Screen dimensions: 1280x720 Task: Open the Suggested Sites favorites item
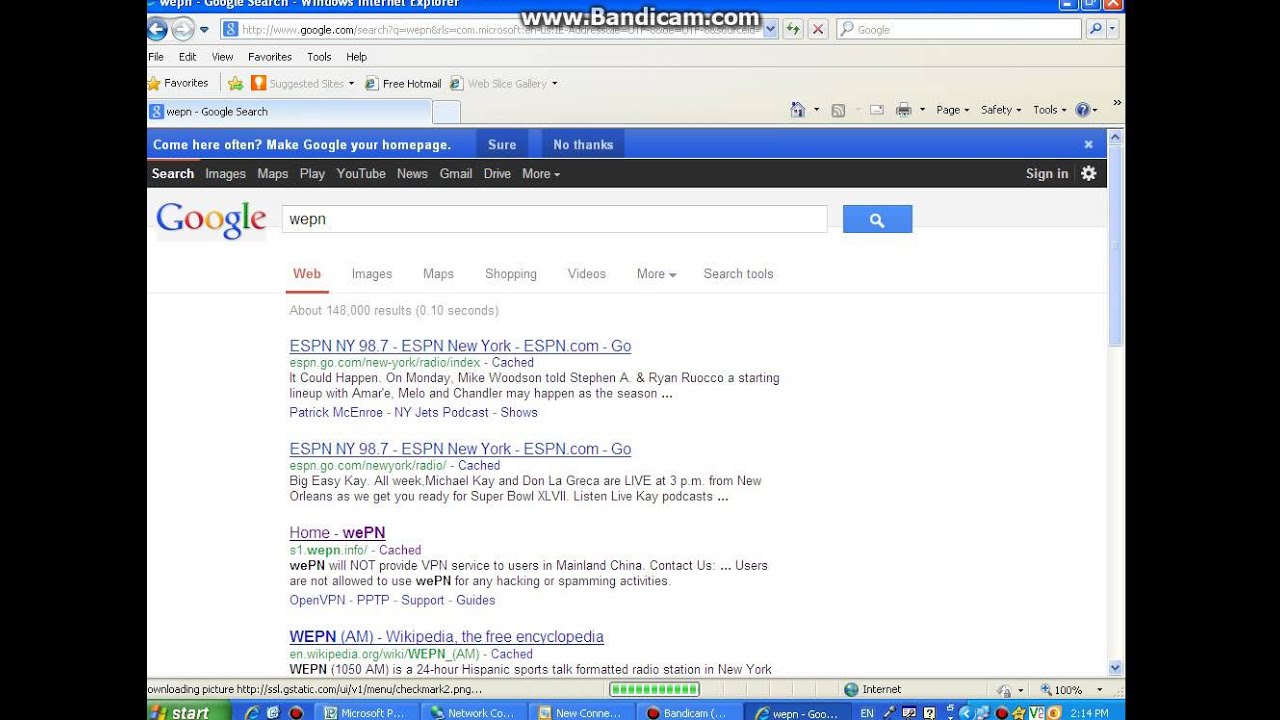(302, 84)
